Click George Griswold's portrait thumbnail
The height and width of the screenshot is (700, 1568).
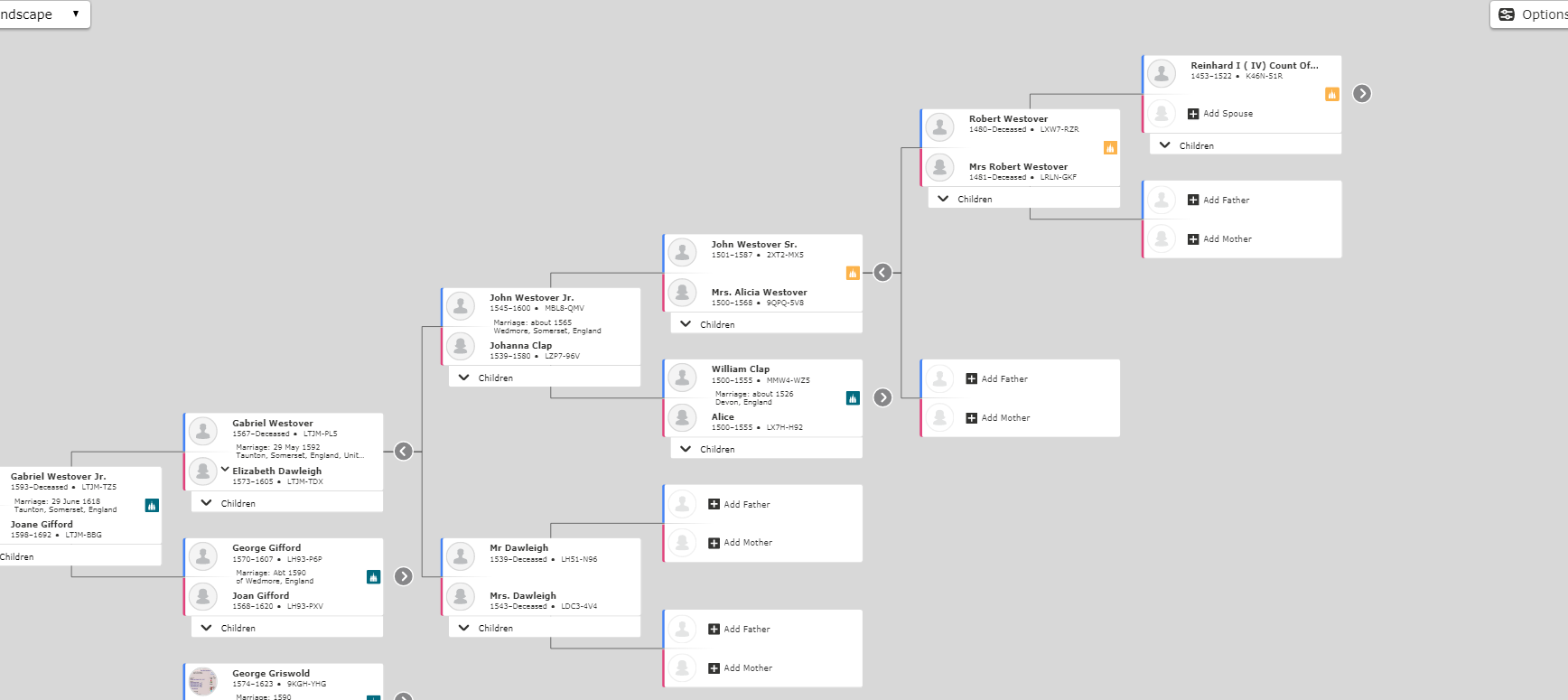click(x=202, y=681)
